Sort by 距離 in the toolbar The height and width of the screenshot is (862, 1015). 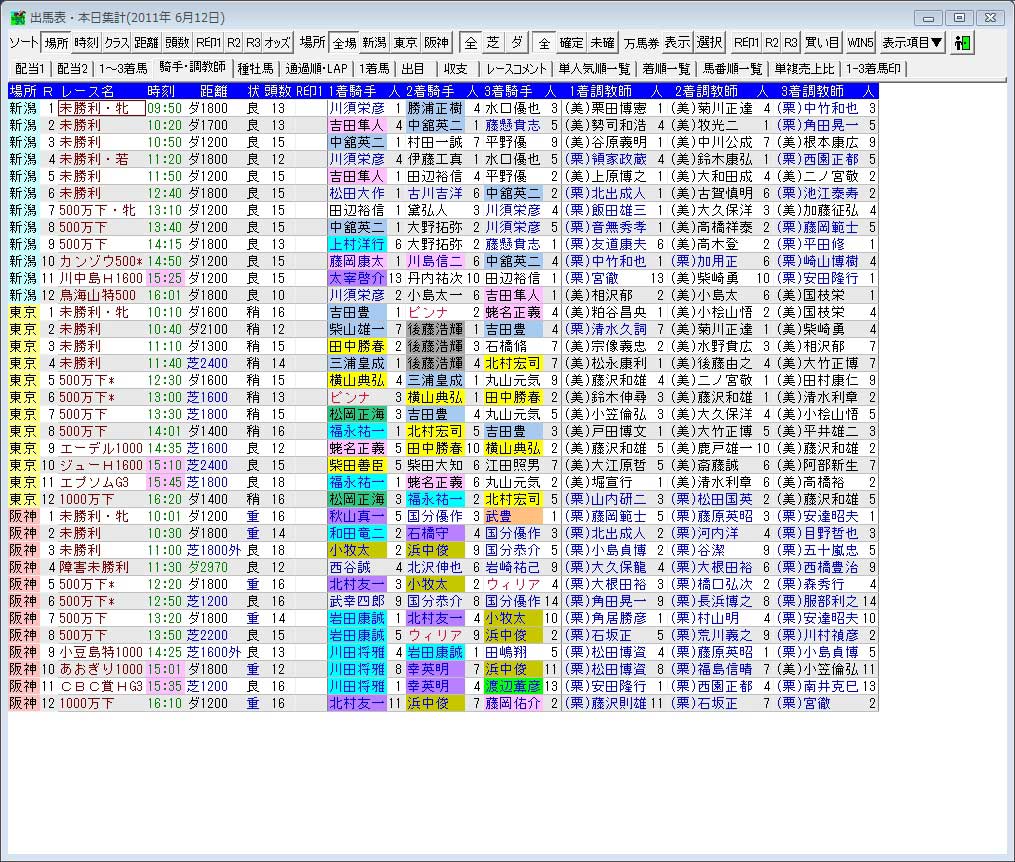click(x=147, y=43)
